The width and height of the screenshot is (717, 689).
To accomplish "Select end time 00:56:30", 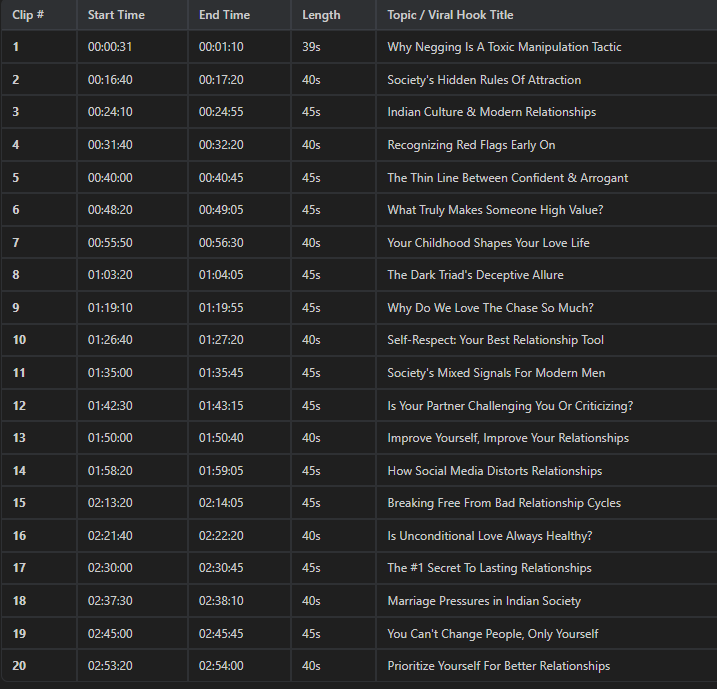I will [221, 243].
